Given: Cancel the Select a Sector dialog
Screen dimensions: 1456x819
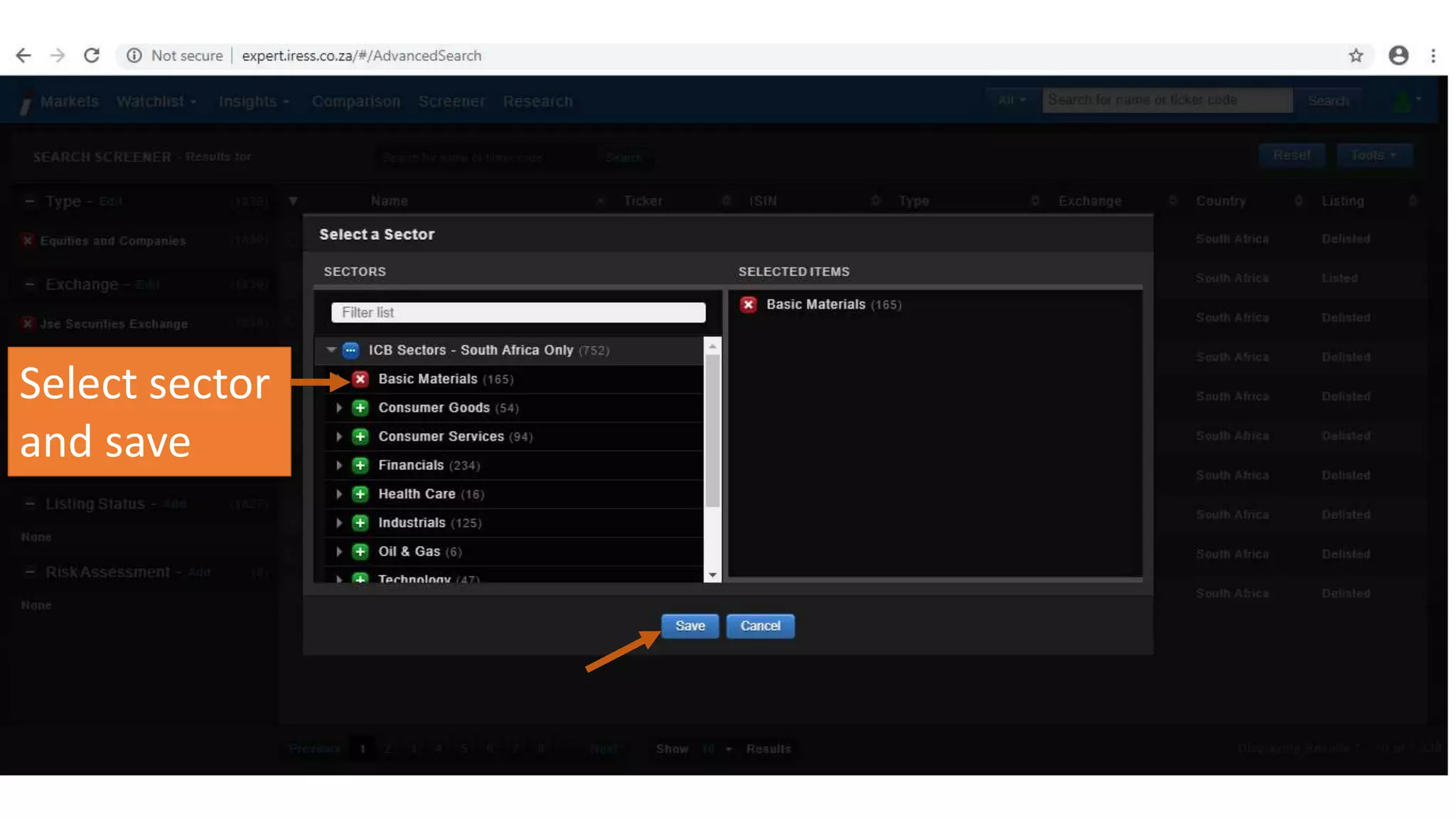Looking at the screenshot, I should tap(760, 626).
